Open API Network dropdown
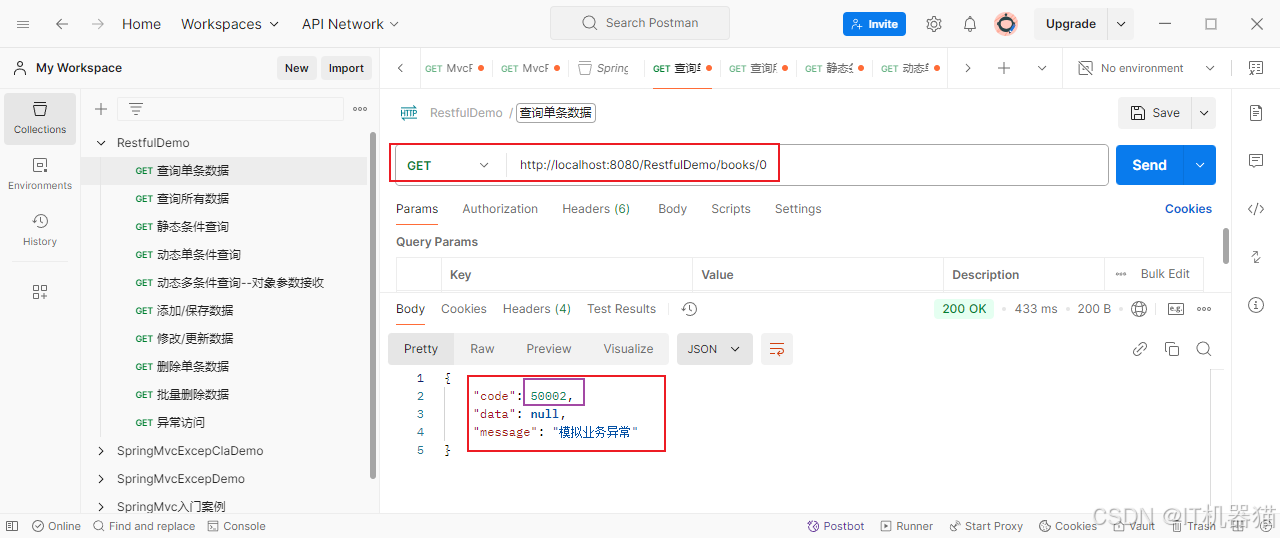The image size is (1280, 538). pyautogui.click(x=350, y=24)
